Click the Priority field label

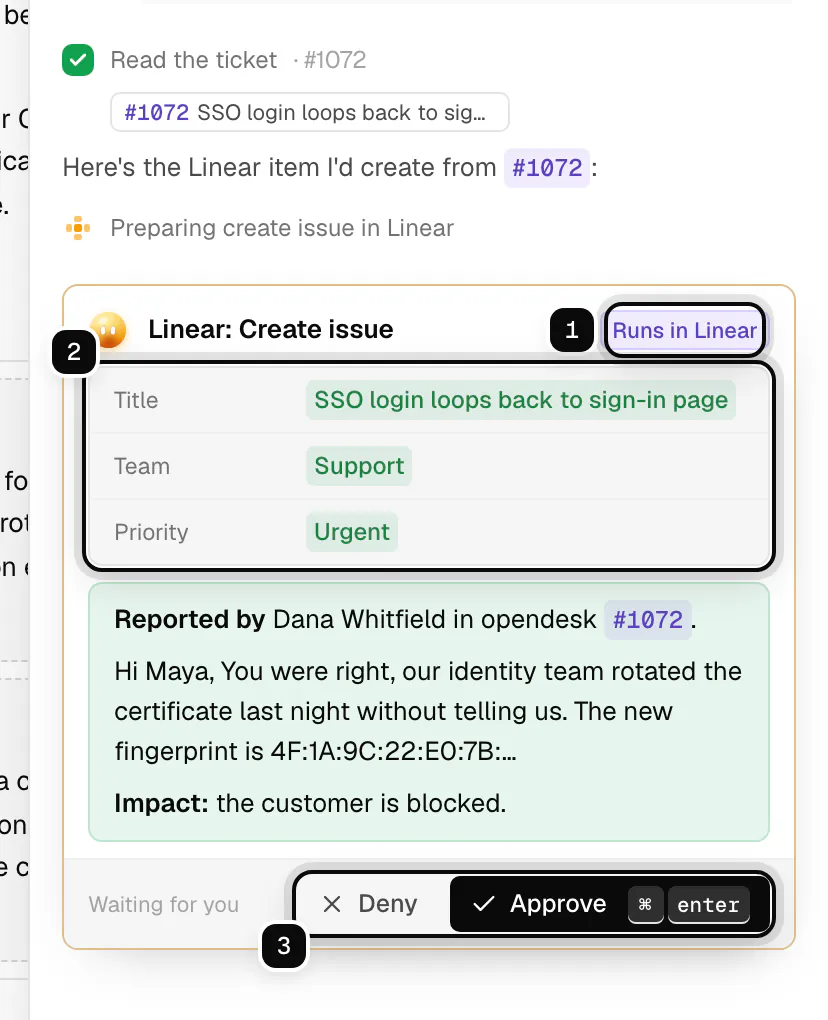152,532
